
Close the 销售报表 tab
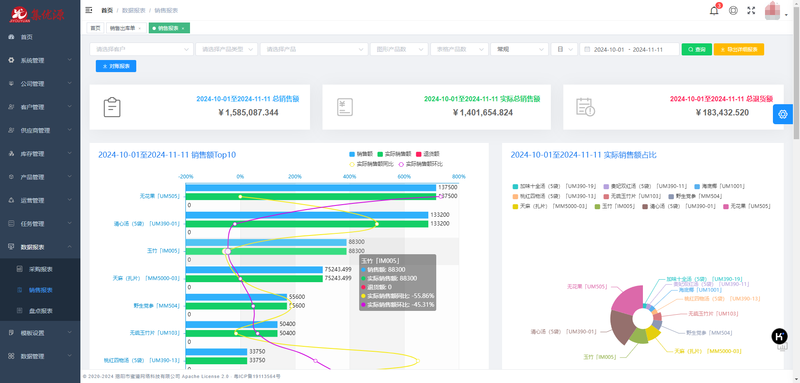[183, 28]
